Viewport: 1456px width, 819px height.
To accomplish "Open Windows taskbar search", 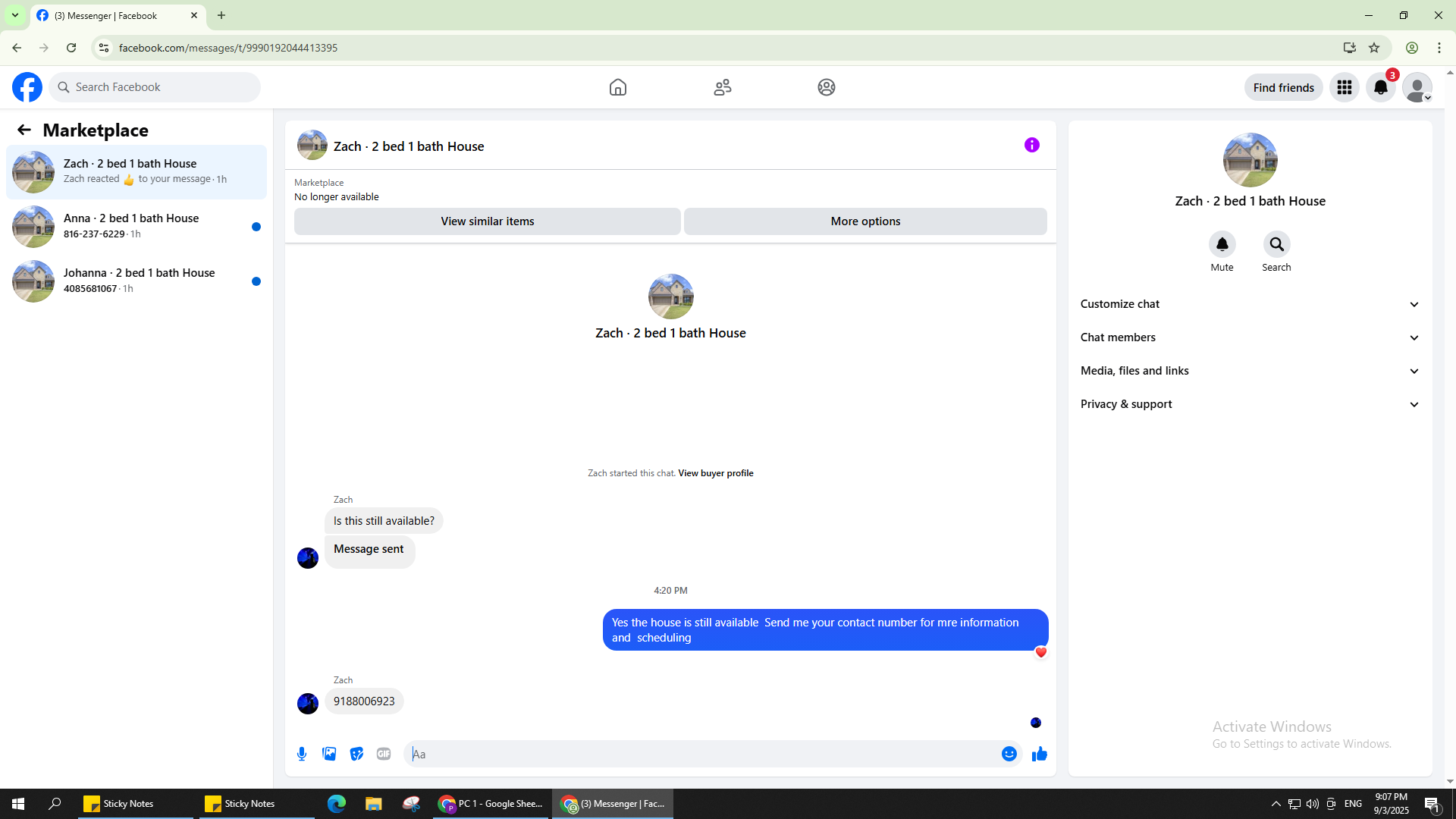I will (x=55, y=804).
